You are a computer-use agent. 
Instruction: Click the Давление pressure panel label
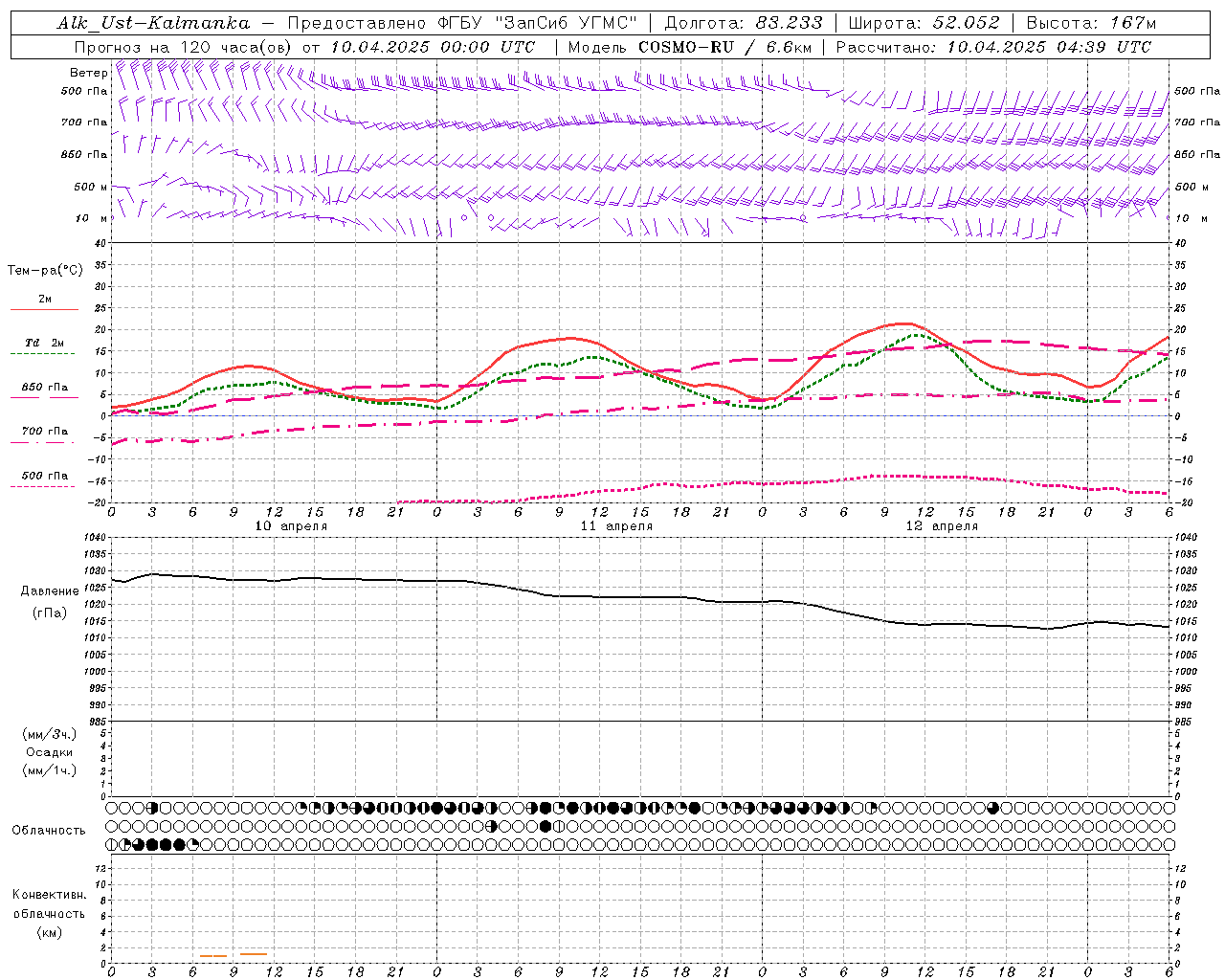[50, 591]
